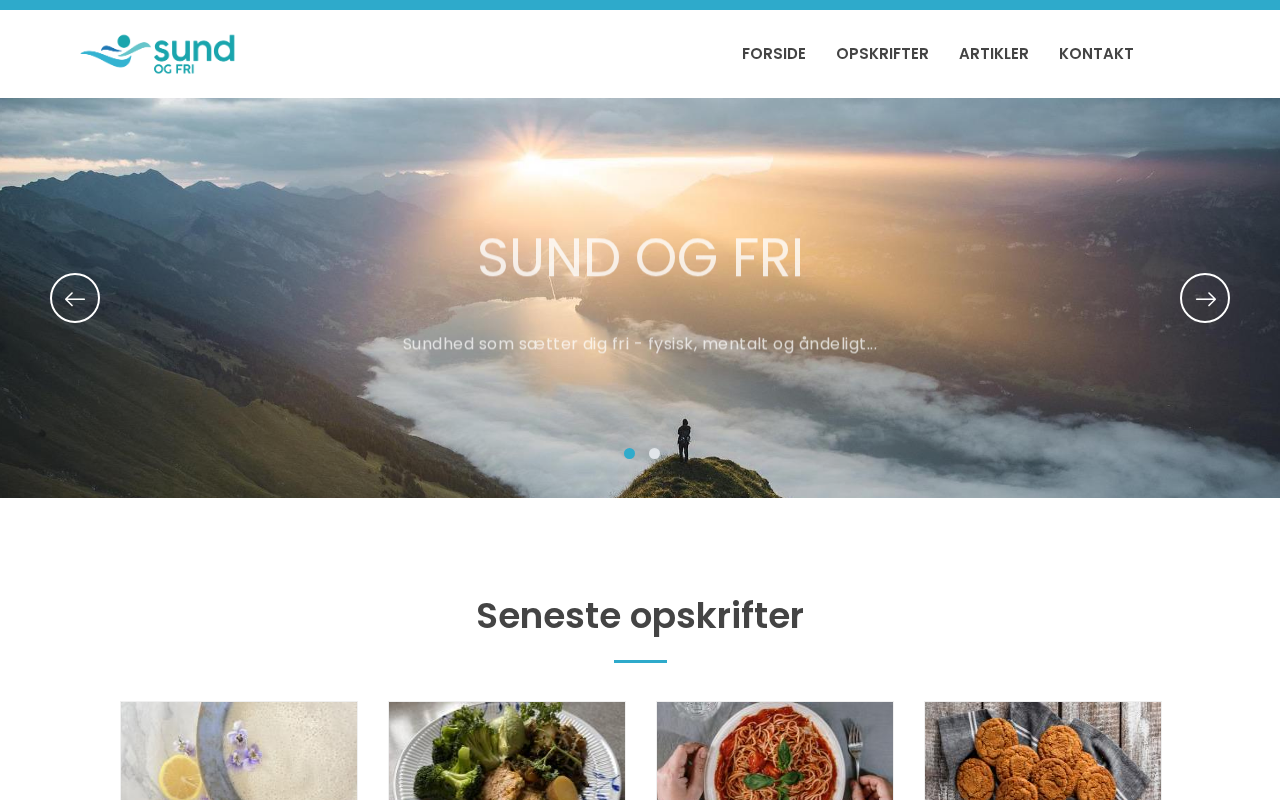Image resolution: width=1280 pixels, height=800 pixels.
Task: Click the hero tagline about sundhed
Action: 640,344
